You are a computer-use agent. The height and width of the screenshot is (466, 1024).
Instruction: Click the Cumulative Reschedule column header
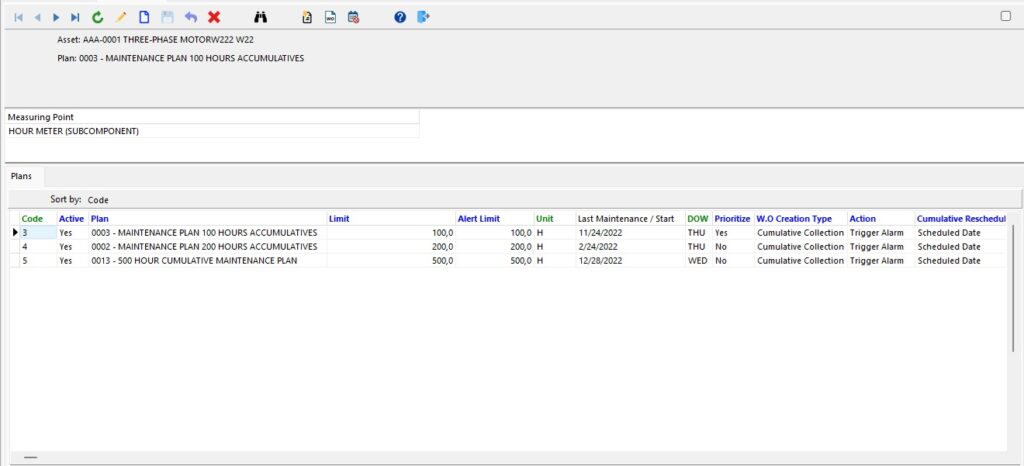[961, 219]
